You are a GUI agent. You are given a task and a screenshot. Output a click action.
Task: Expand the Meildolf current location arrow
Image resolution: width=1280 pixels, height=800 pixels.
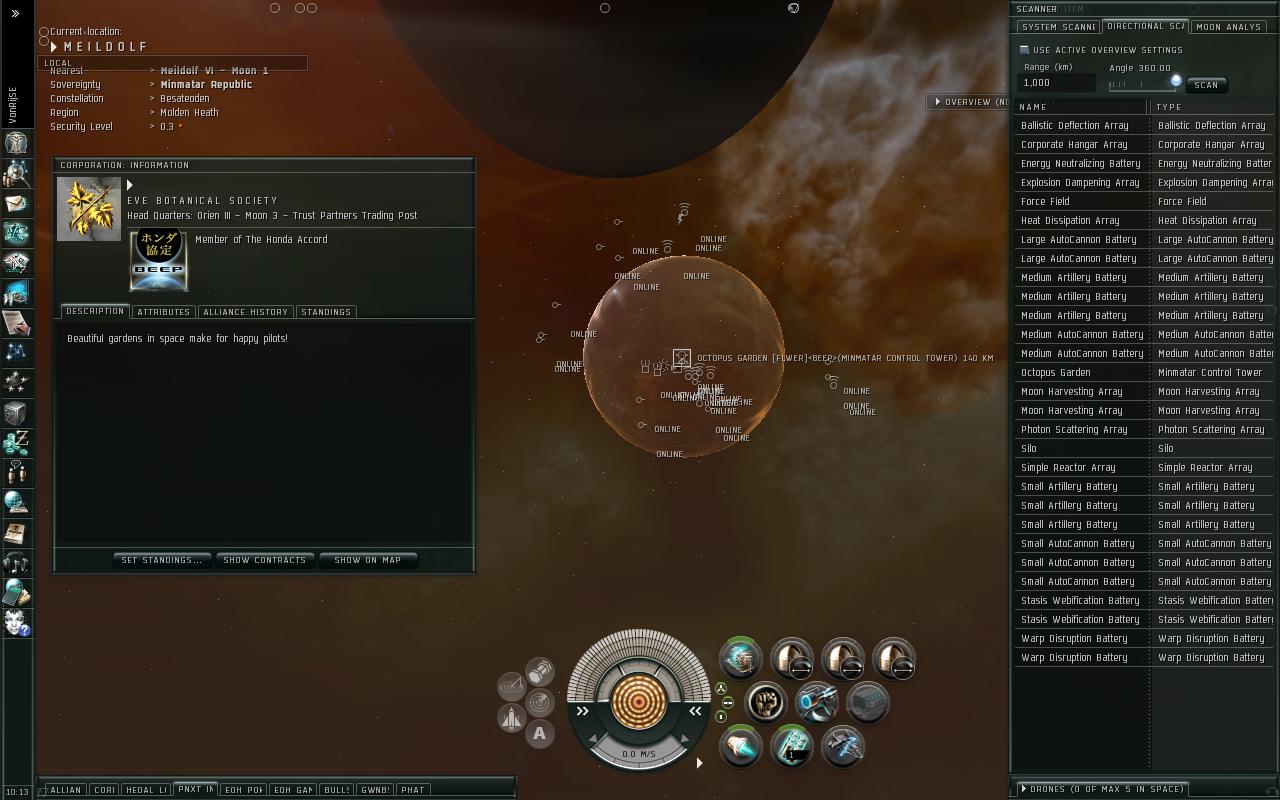pyautogui.click(x=54, y=47)
